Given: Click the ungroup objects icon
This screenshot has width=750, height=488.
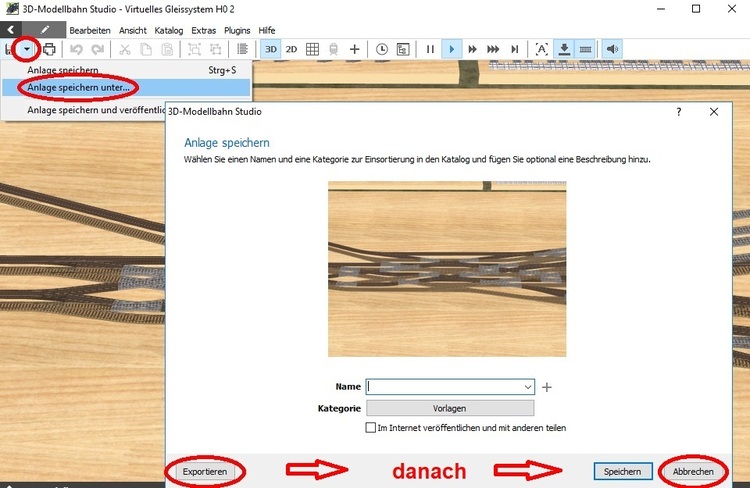Looking at the screenshot, I should click(x=215, y=49).
